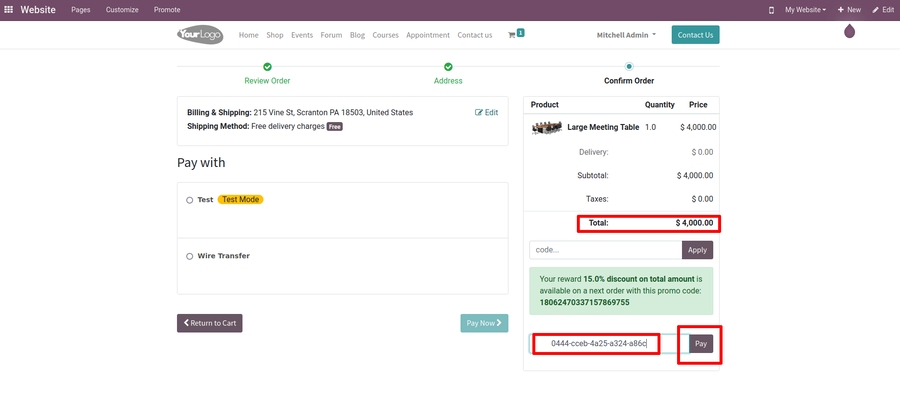The width and height of the screenshot is (900, 395).
Task: Visit the Blog page
Action: tap(357, 35)
